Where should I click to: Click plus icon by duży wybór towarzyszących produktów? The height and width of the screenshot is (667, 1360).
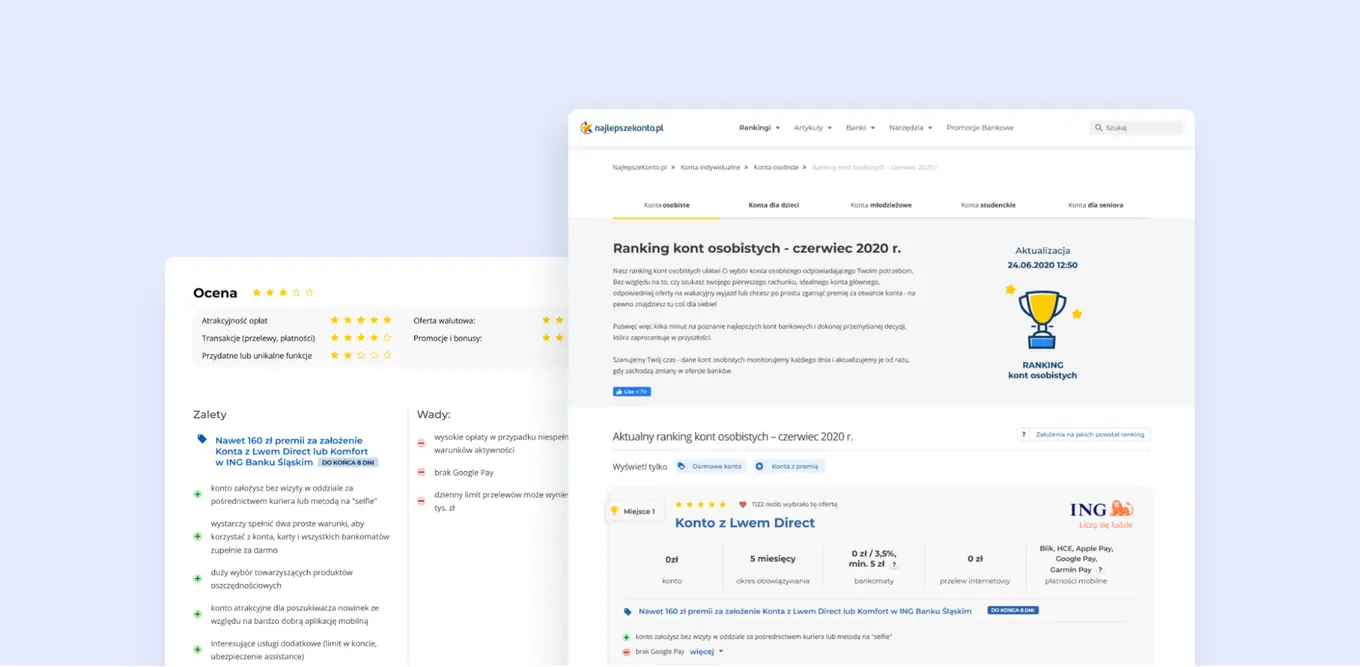pos(198,579)
